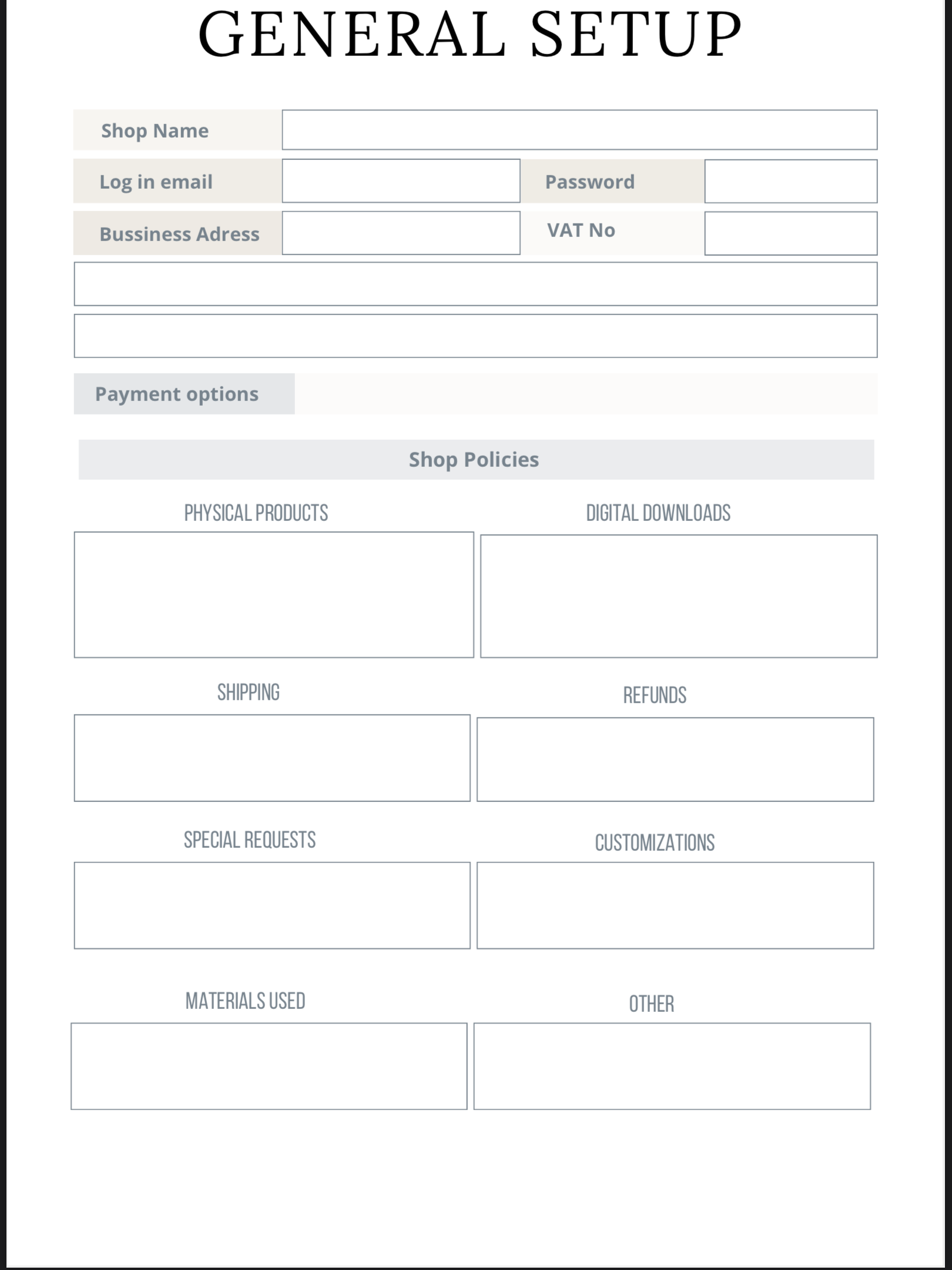The height and width of the screenshot is (1270, 952).
Task: Select the Refunds policy box
Action: [x=675, y=759]
